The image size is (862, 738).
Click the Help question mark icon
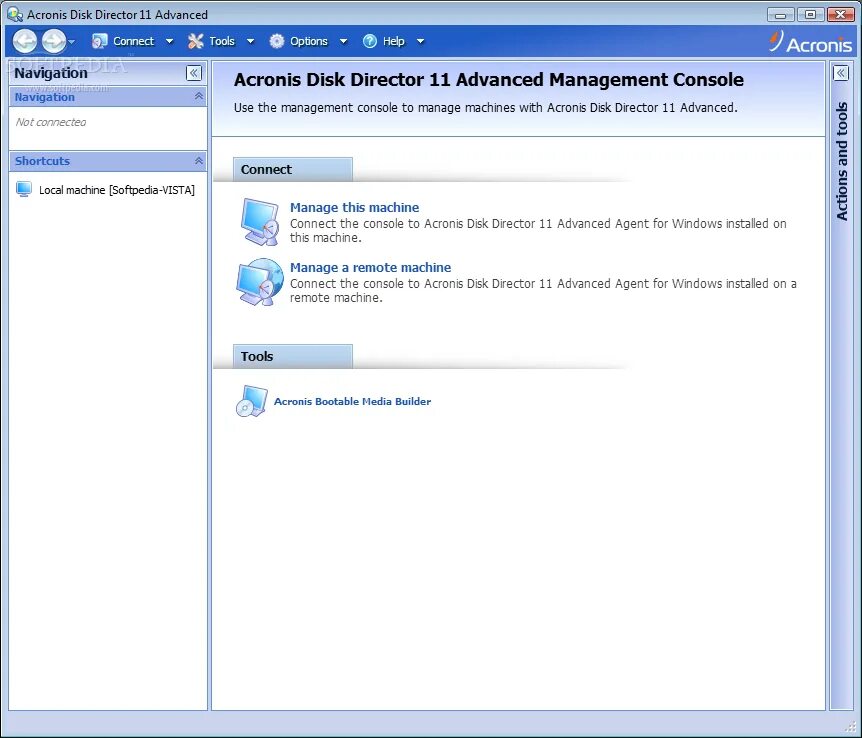370,41
